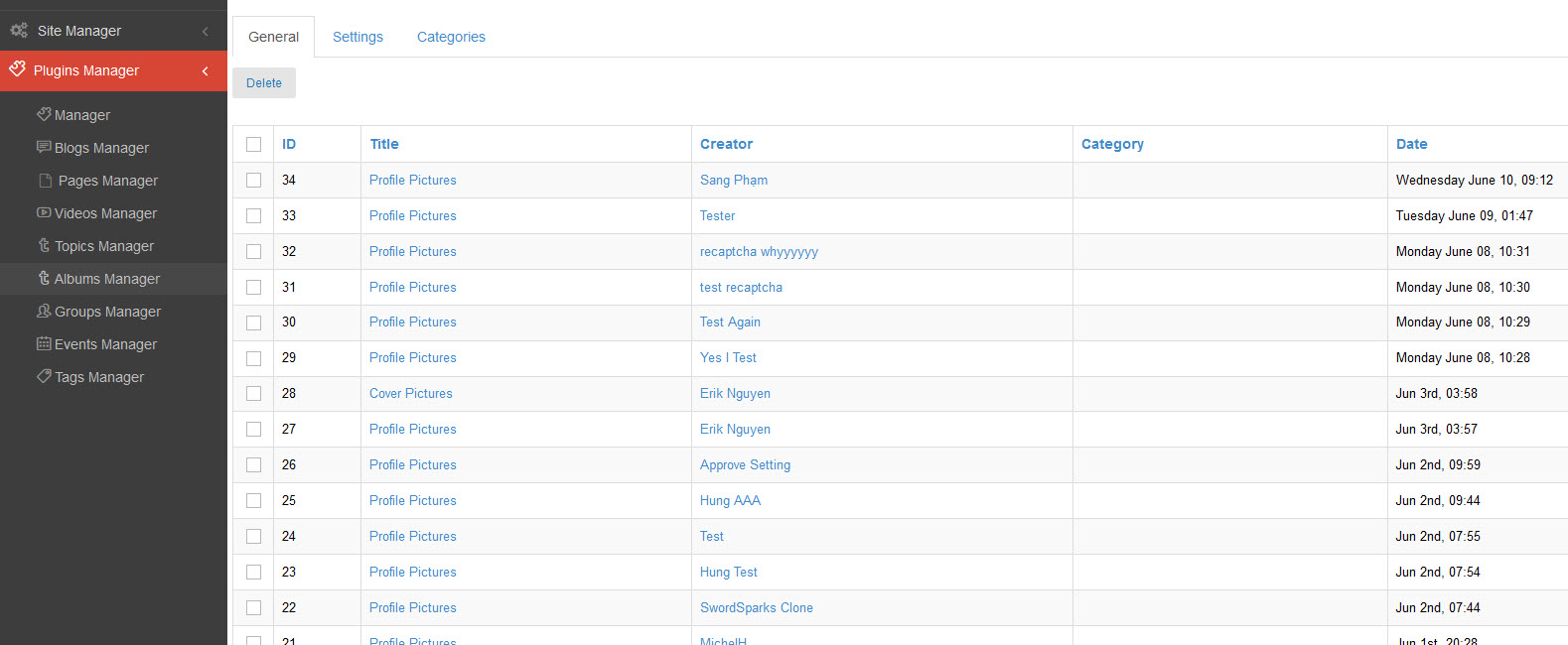Check the select-all checkbox in table header
The width and height of the screenshot is (1568, 645).
[x=254, y=144]
